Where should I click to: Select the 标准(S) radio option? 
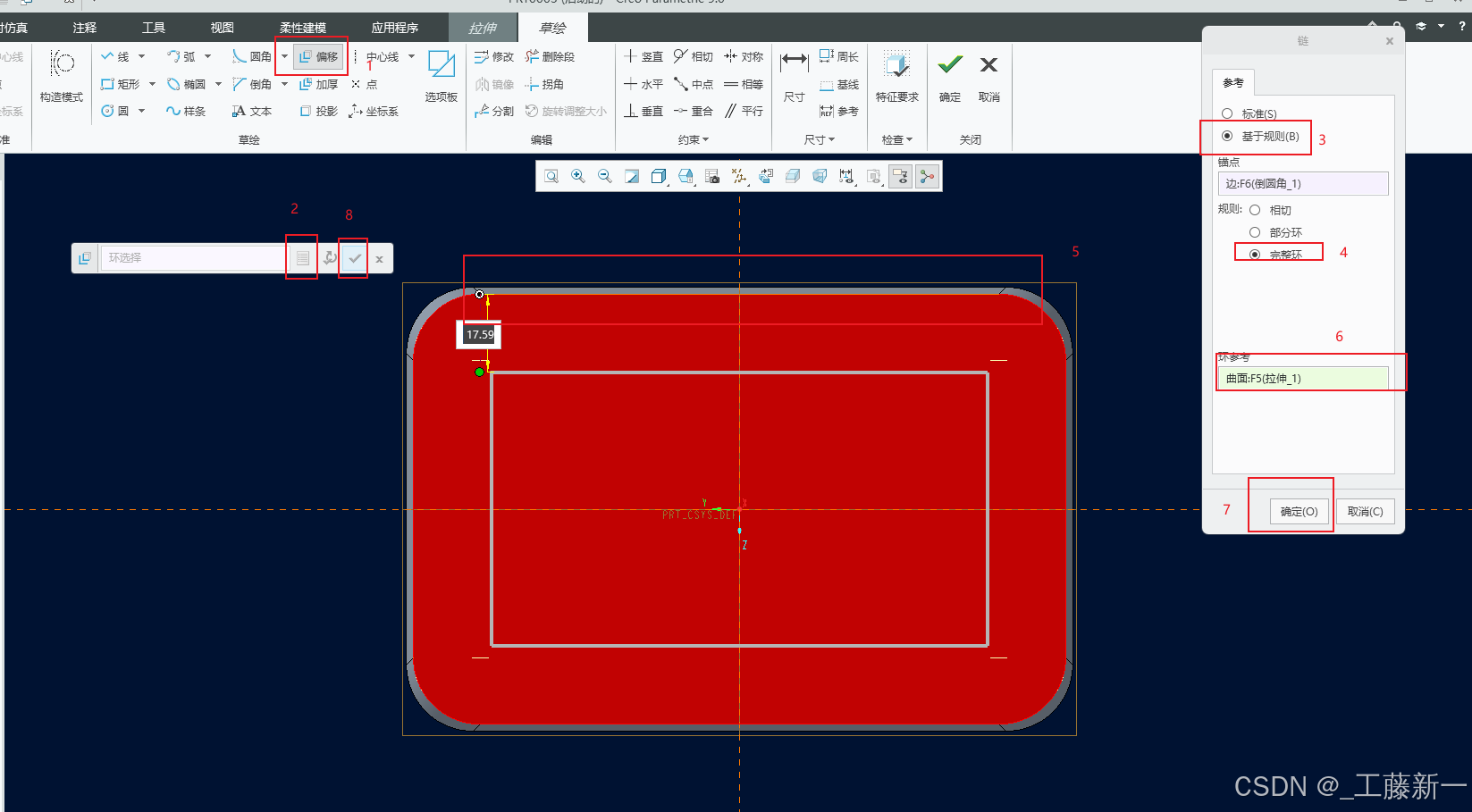pyautogui.click(x=1227, y=113)
